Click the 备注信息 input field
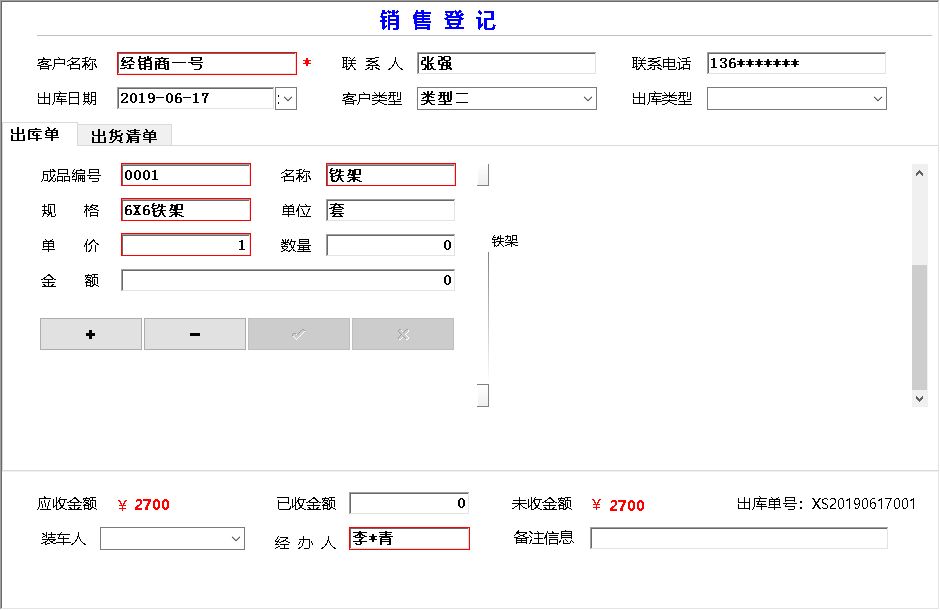The height and width of the screenshot is (610, 940). (739, 538)
